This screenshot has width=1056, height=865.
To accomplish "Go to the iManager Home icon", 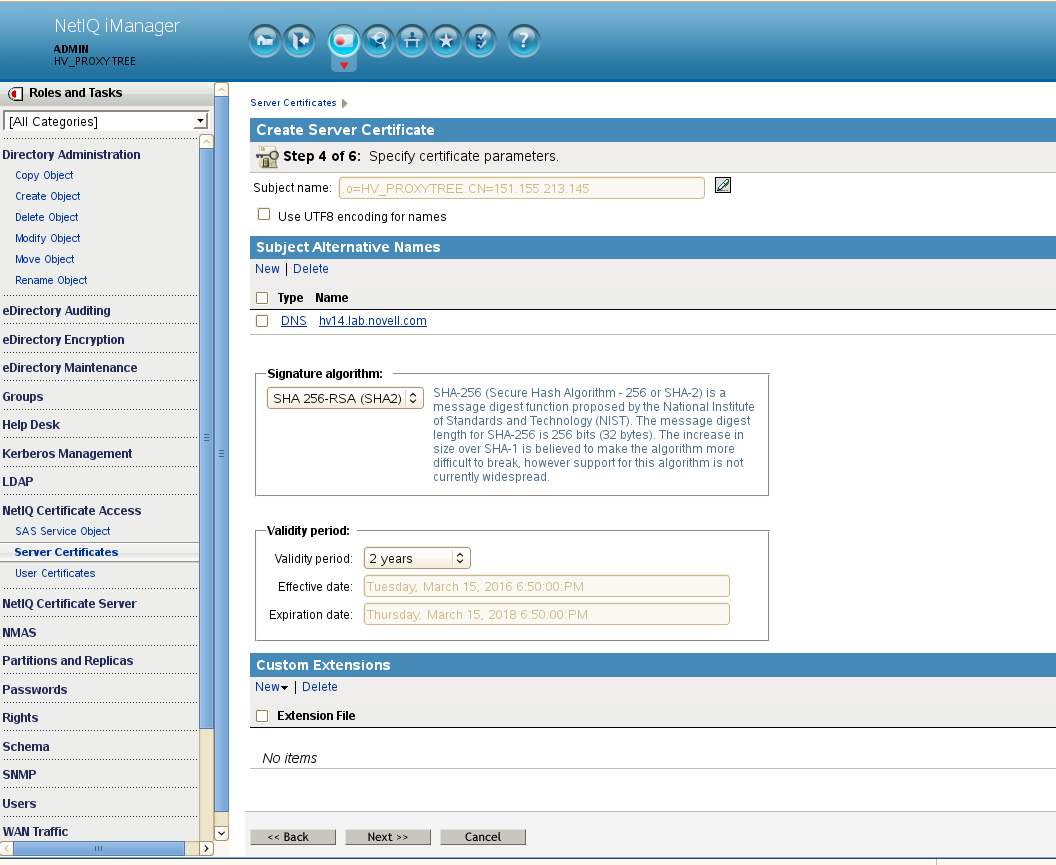I will (x=265, y=41).
